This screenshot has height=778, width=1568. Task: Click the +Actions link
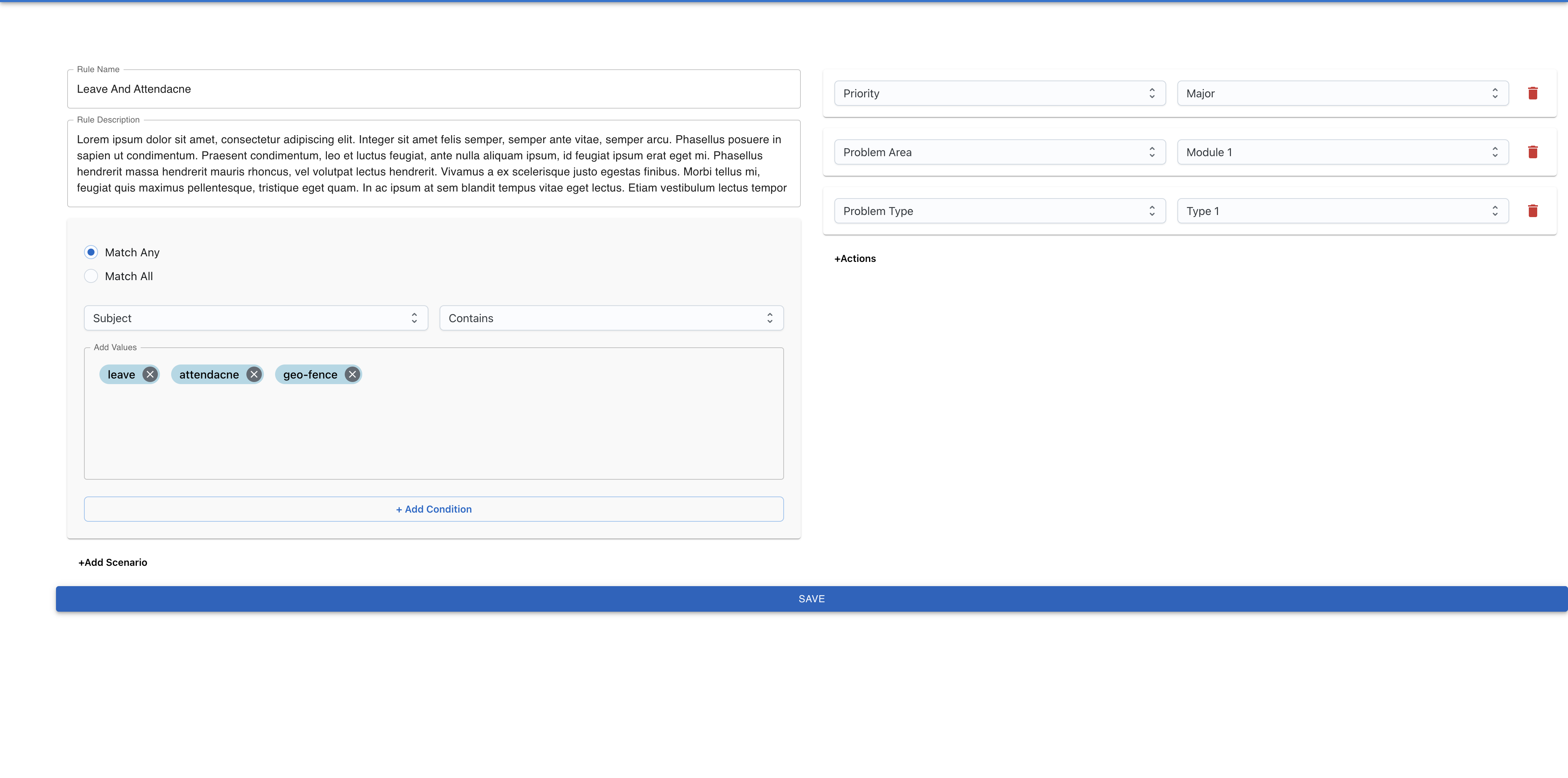point(855,259)
